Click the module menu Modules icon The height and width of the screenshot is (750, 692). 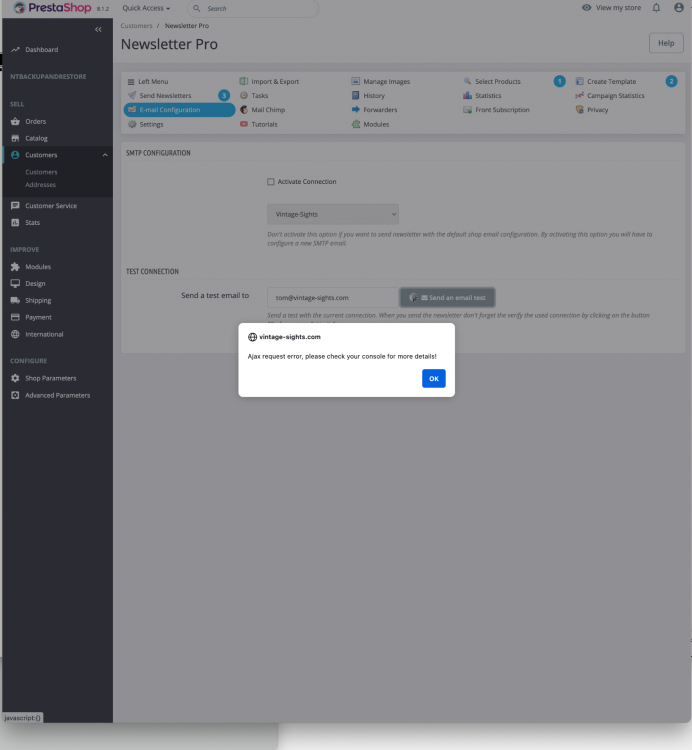356,124
